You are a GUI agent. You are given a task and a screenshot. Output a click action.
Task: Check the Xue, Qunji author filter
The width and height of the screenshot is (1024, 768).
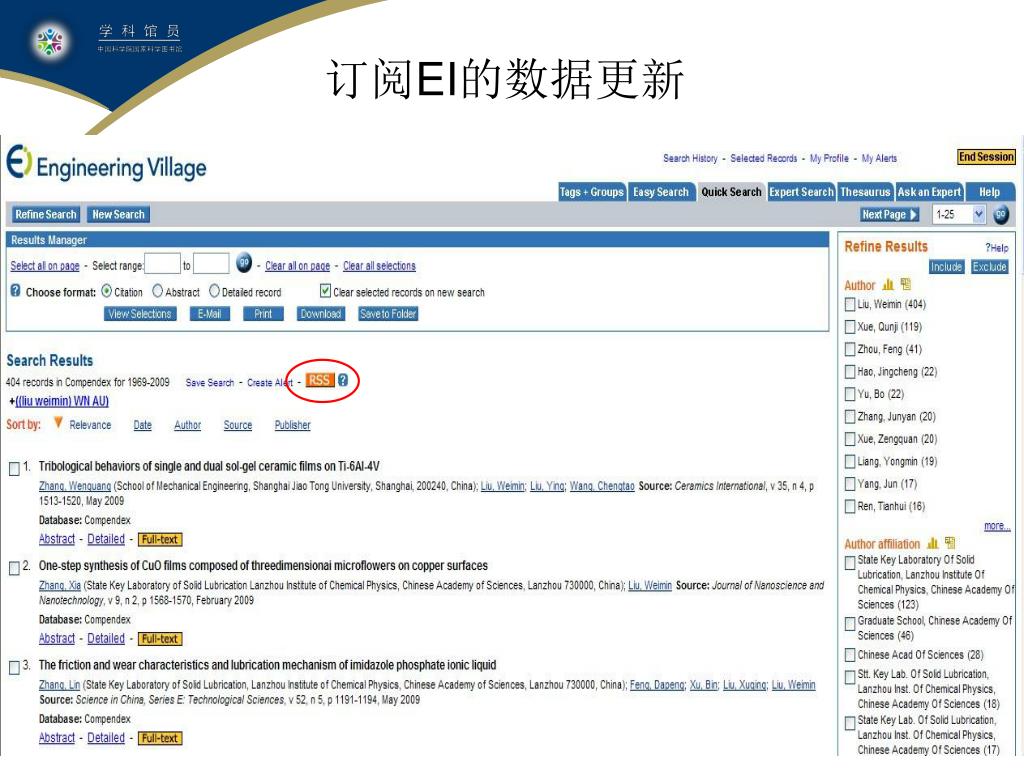[x=850, y=327]
